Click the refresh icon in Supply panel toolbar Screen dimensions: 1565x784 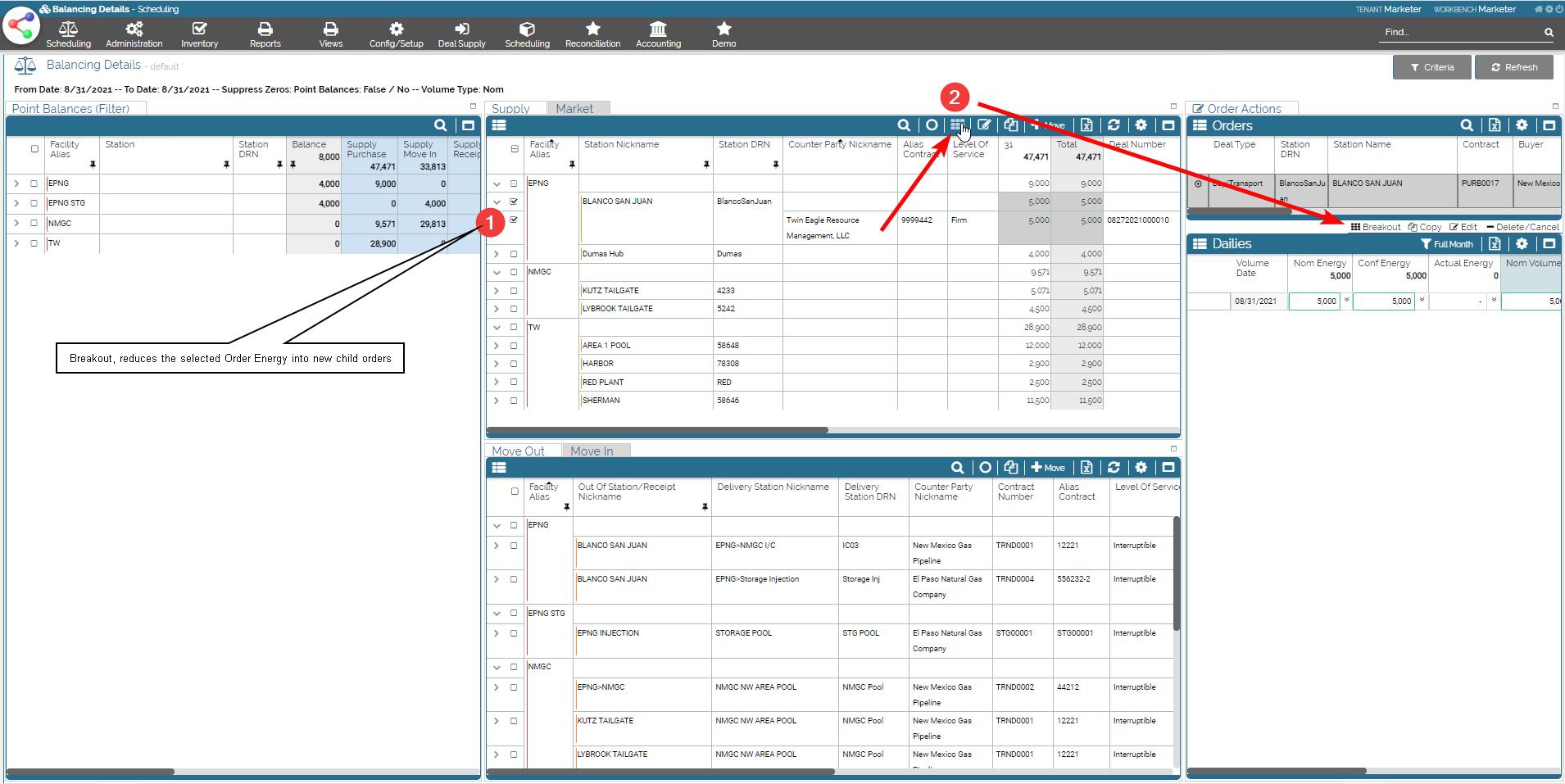click(1114, 125)
